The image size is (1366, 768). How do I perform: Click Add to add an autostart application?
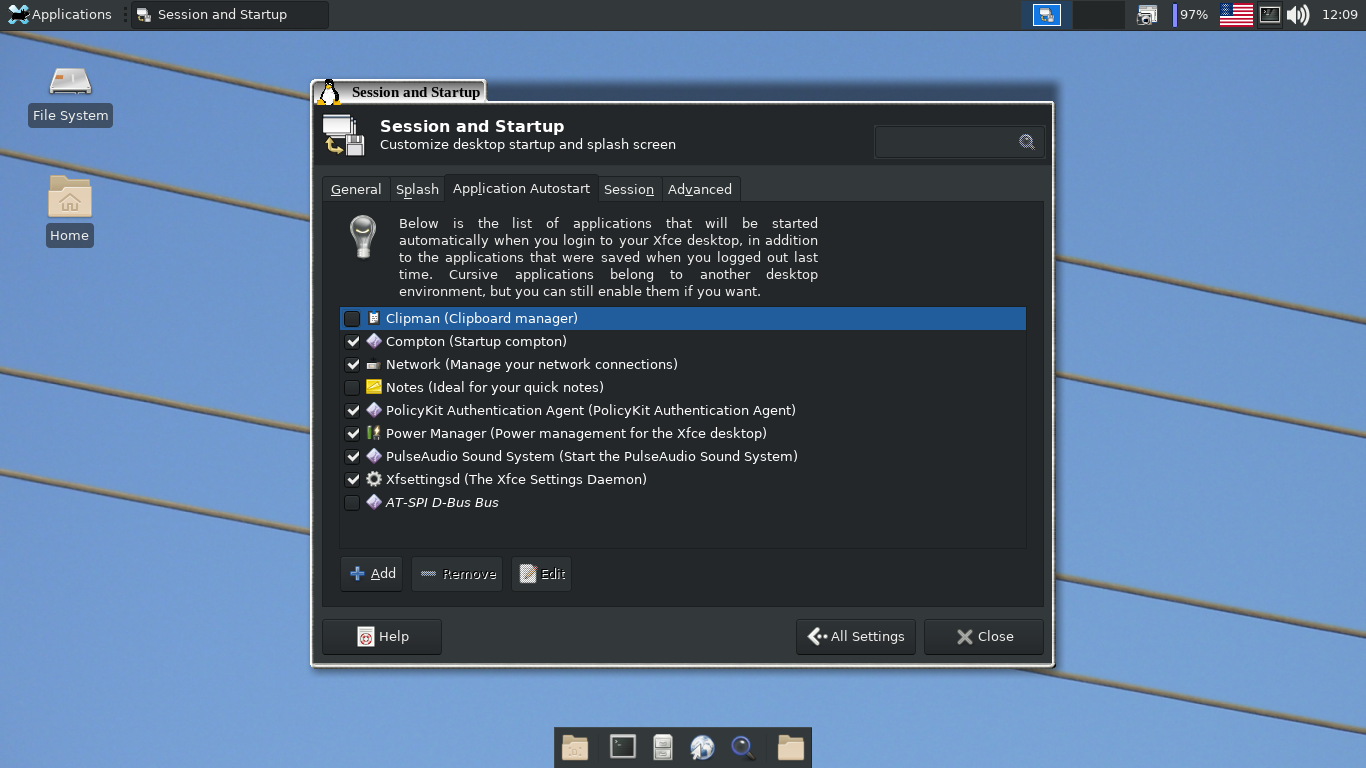click(372, 574)
